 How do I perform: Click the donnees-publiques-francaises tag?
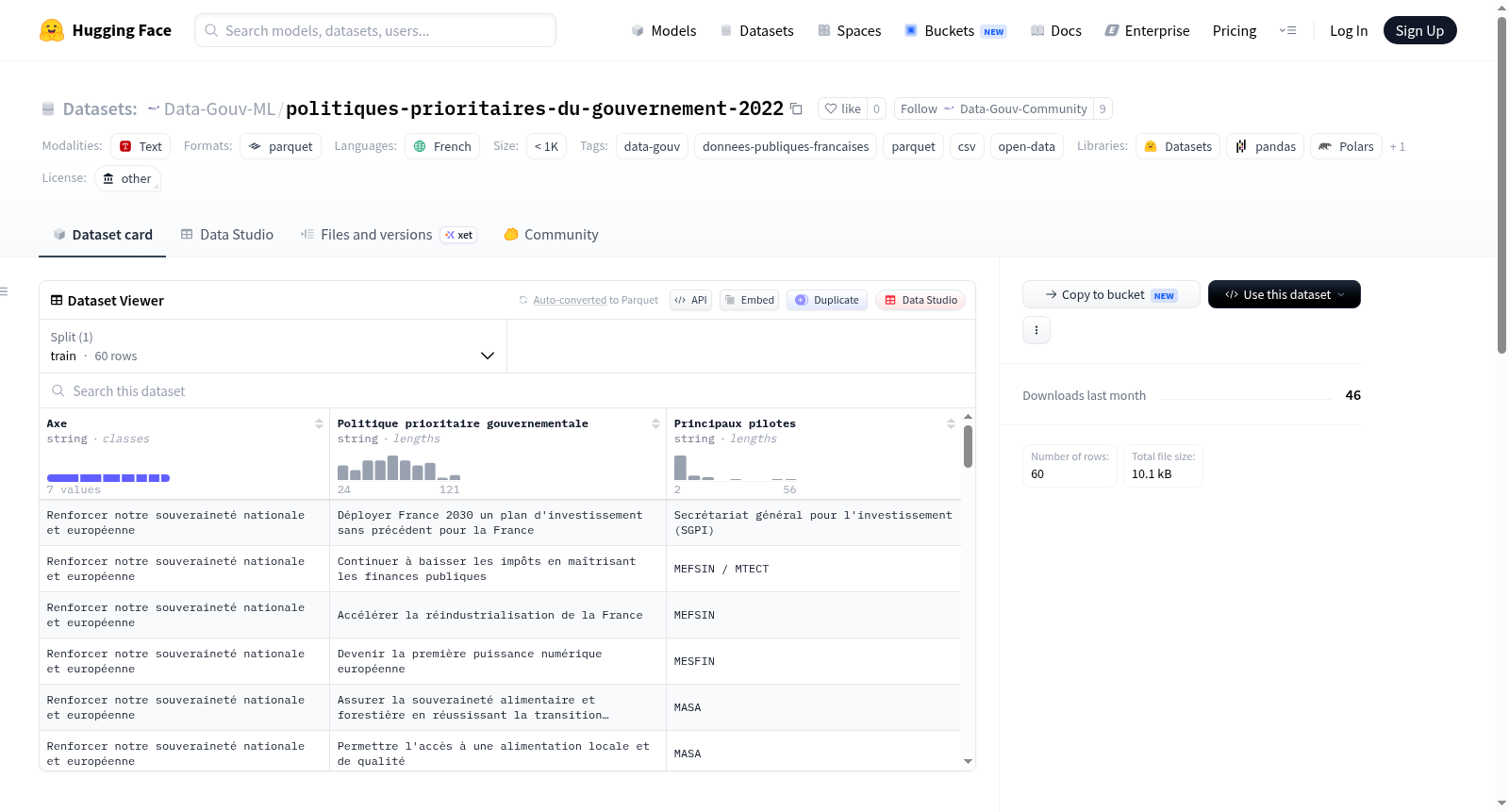(x=786, y=146)
